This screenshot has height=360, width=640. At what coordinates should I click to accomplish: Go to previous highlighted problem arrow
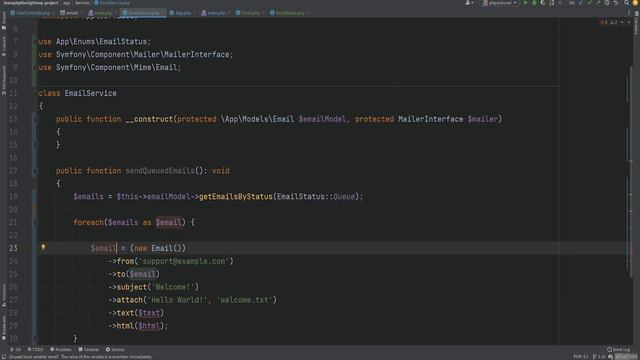point(622,22)
